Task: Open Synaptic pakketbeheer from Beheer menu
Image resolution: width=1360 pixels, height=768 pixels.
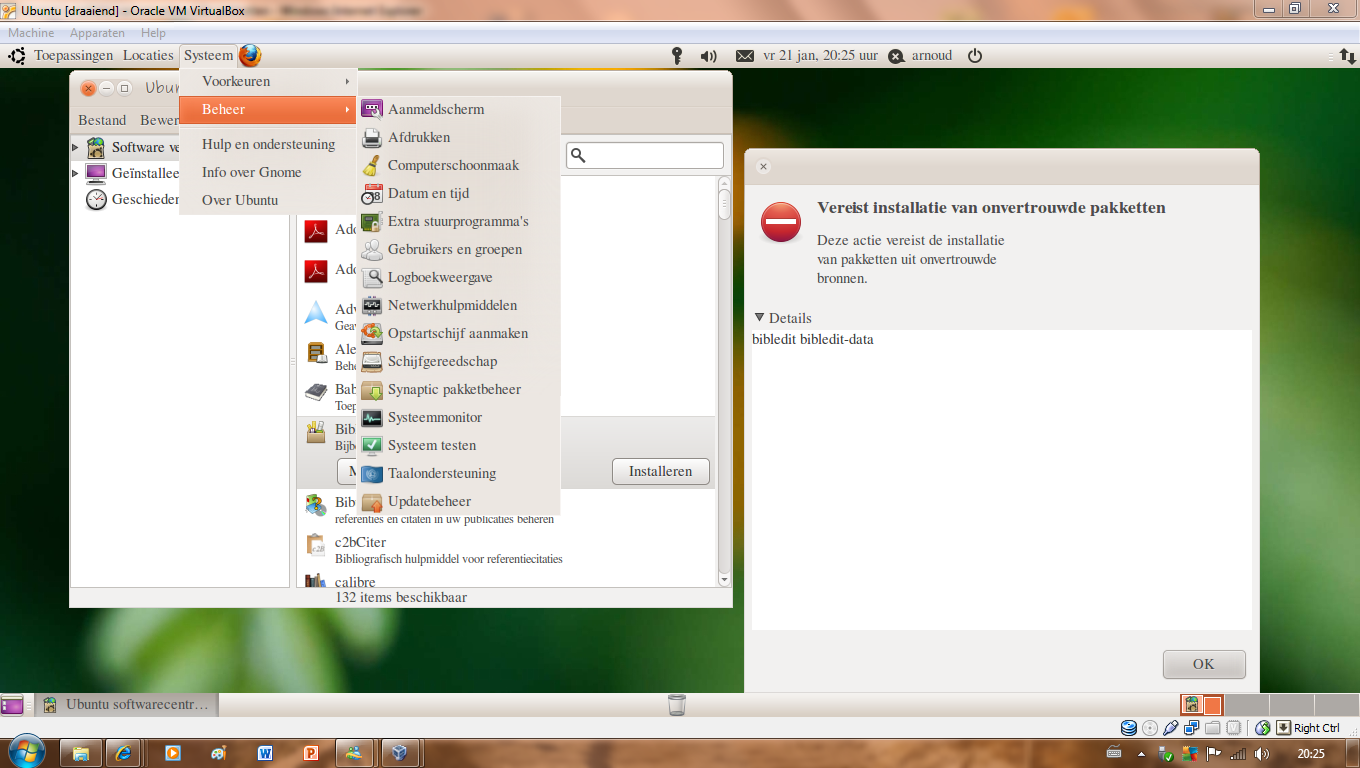Action: (x=454, y=389)
